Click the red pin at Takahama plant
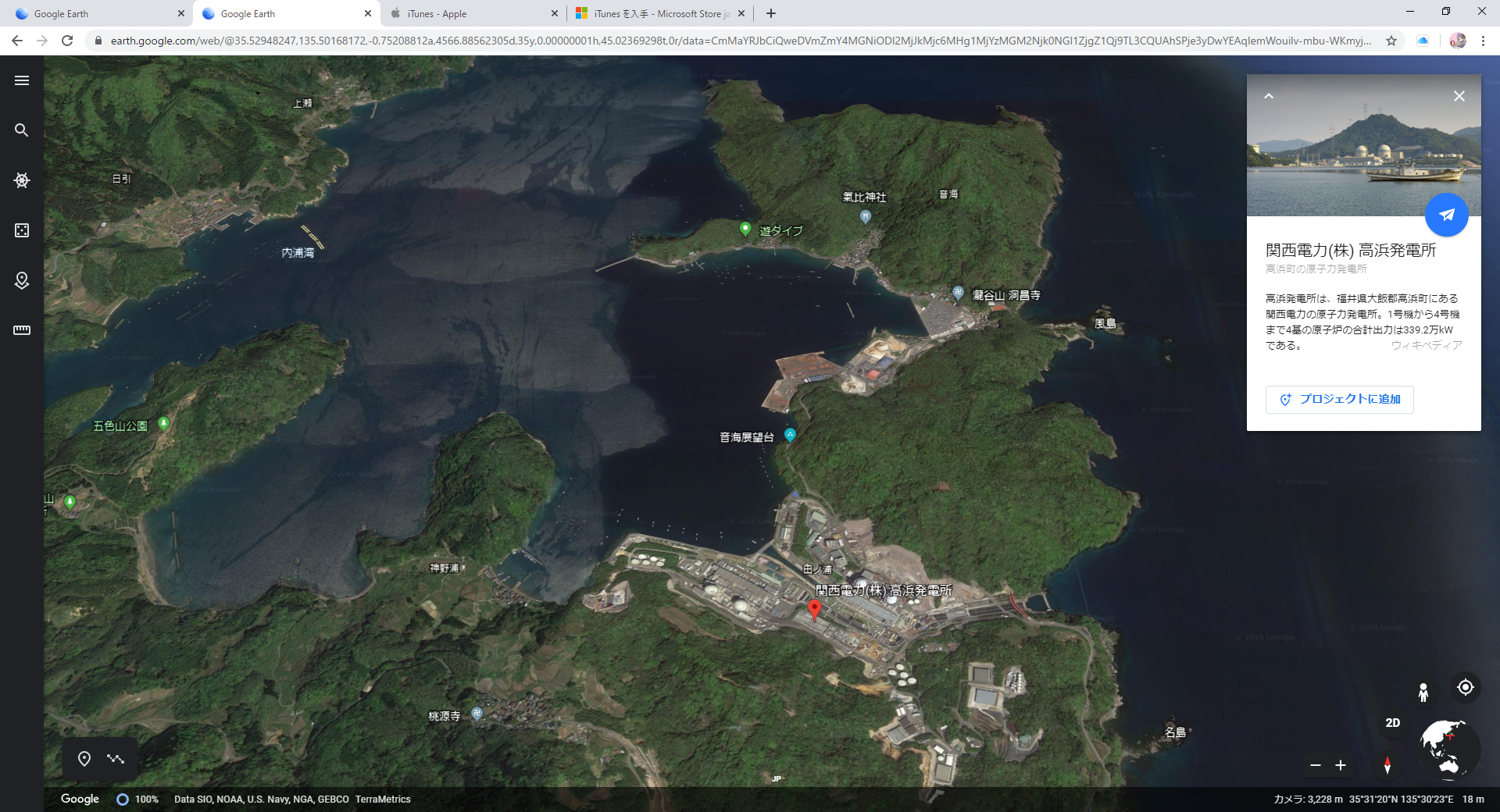The width and height of the screenshot is (1500, 812). [814, 609]
